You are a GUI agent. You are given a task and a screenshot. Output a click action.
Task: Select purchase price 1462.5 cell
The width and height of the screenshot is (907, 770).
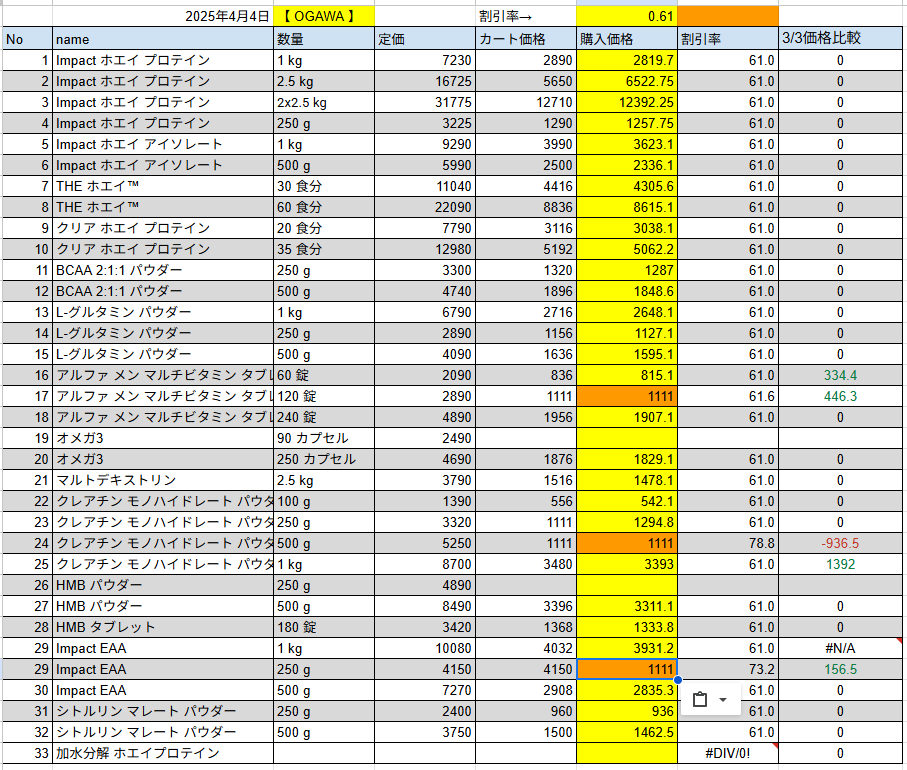627,732
